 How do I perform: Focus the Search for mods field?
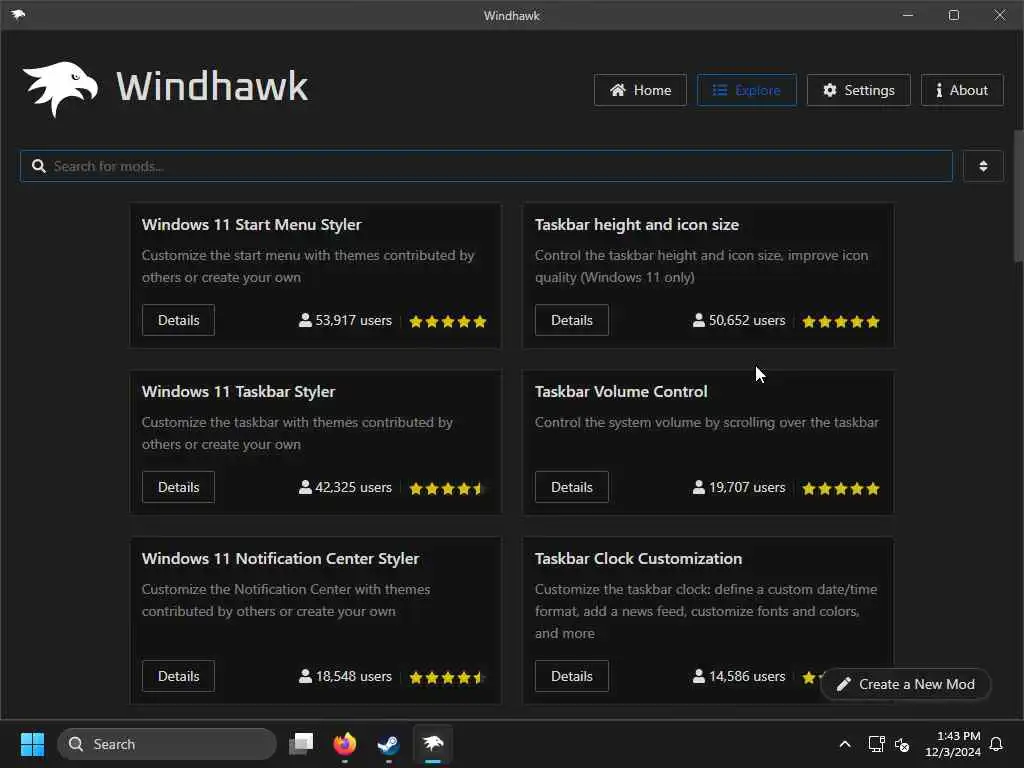tap(487, 166)
